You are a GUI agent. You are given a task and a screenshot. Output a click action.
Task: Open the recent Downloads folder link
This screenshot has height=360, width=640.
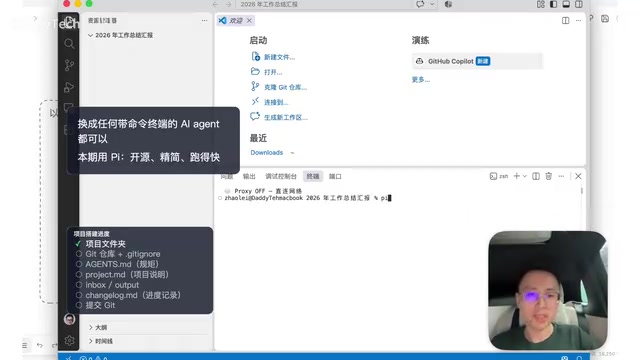pos(267,153)
